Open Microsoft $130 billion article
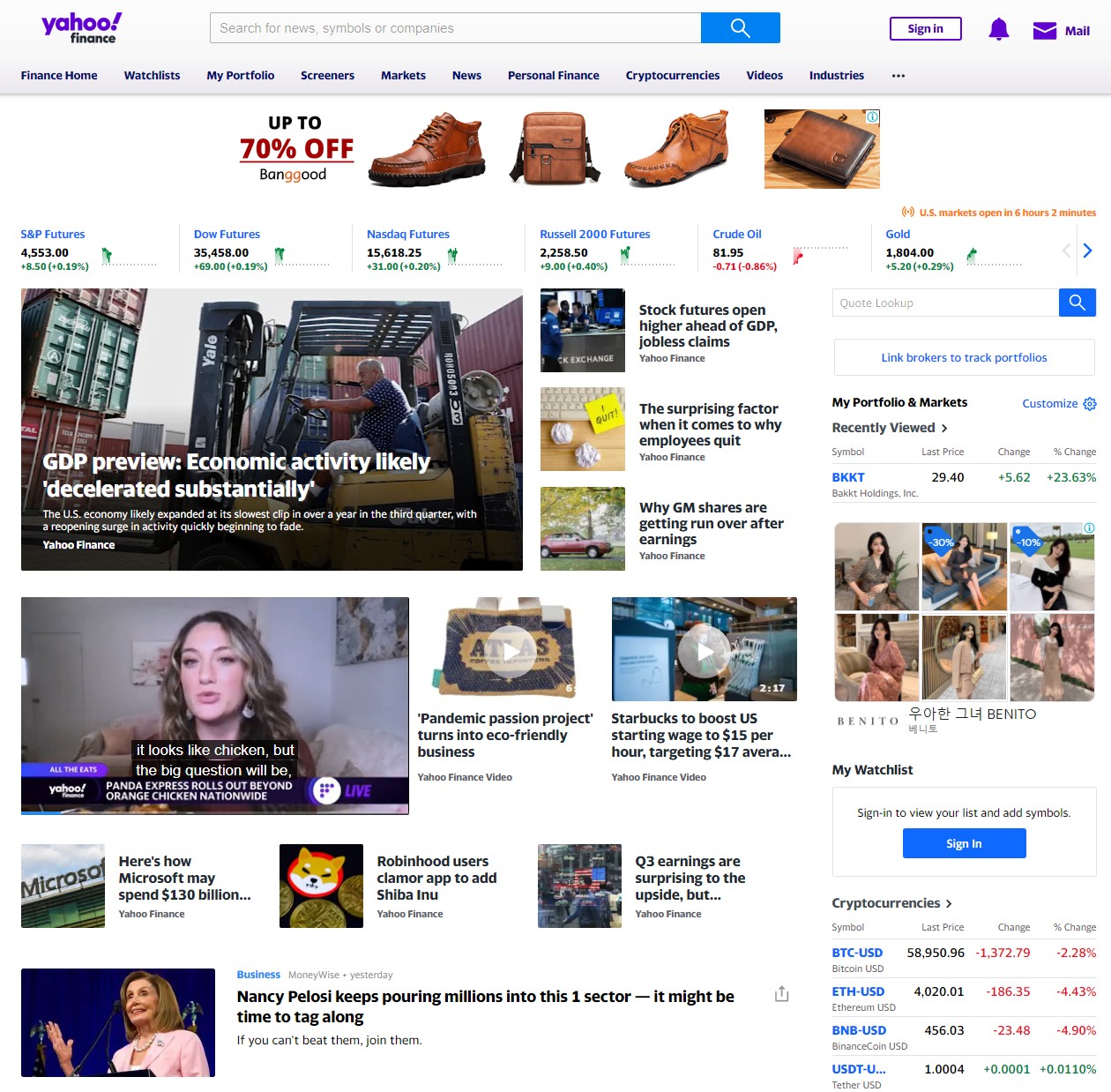This screenshot has width=1111, height=1092. click(x=185, y=878)
